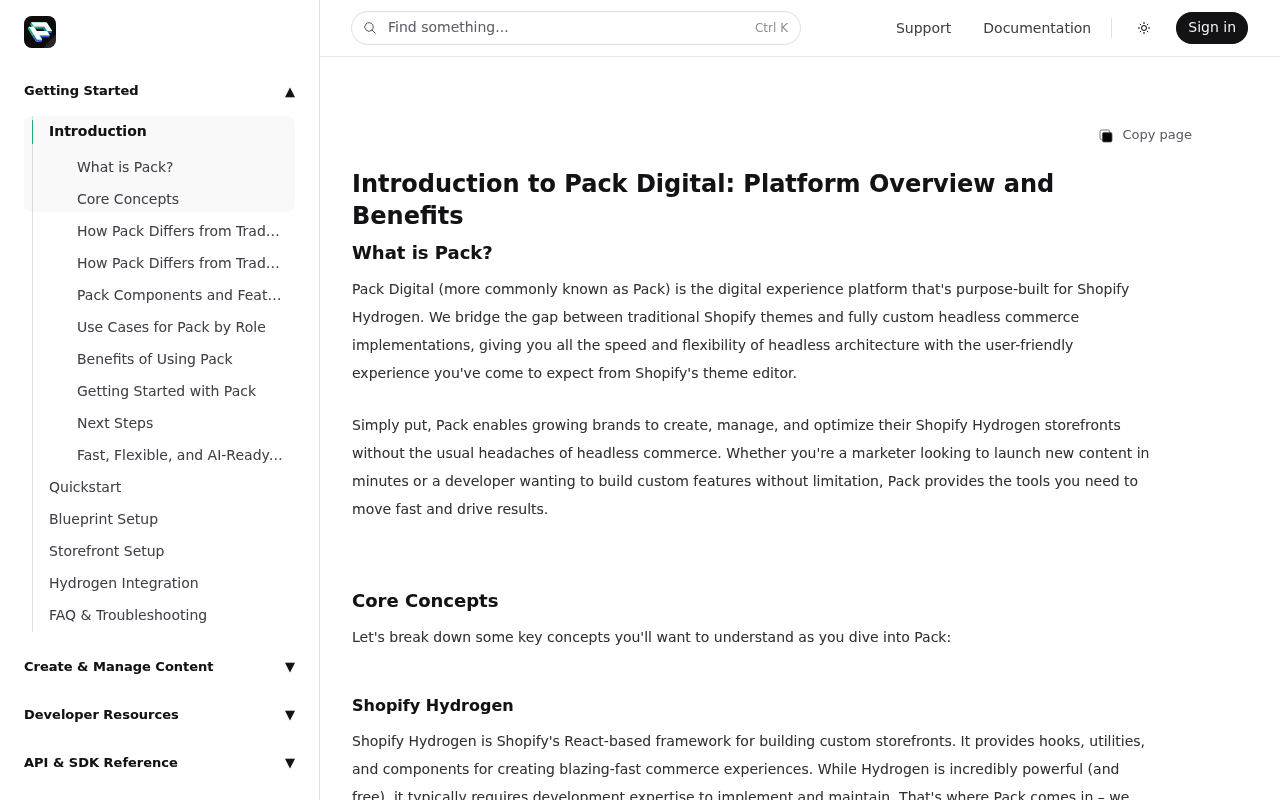This screenshot has height=800, width=1280.
Task: Click the API & SDK Reference heading
Action: (101, 763)
